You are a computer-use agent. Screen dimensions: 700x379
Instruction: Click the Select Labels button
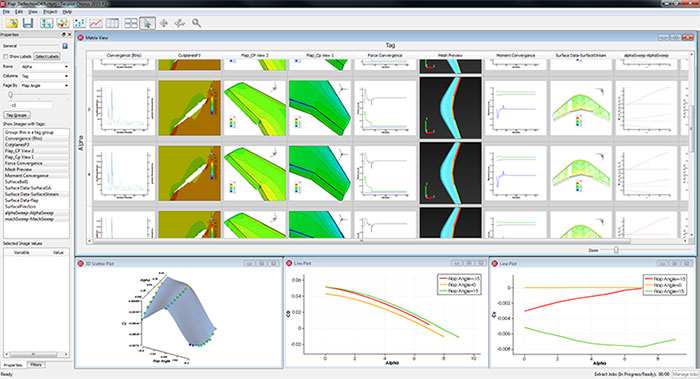(x=47, y=57)
